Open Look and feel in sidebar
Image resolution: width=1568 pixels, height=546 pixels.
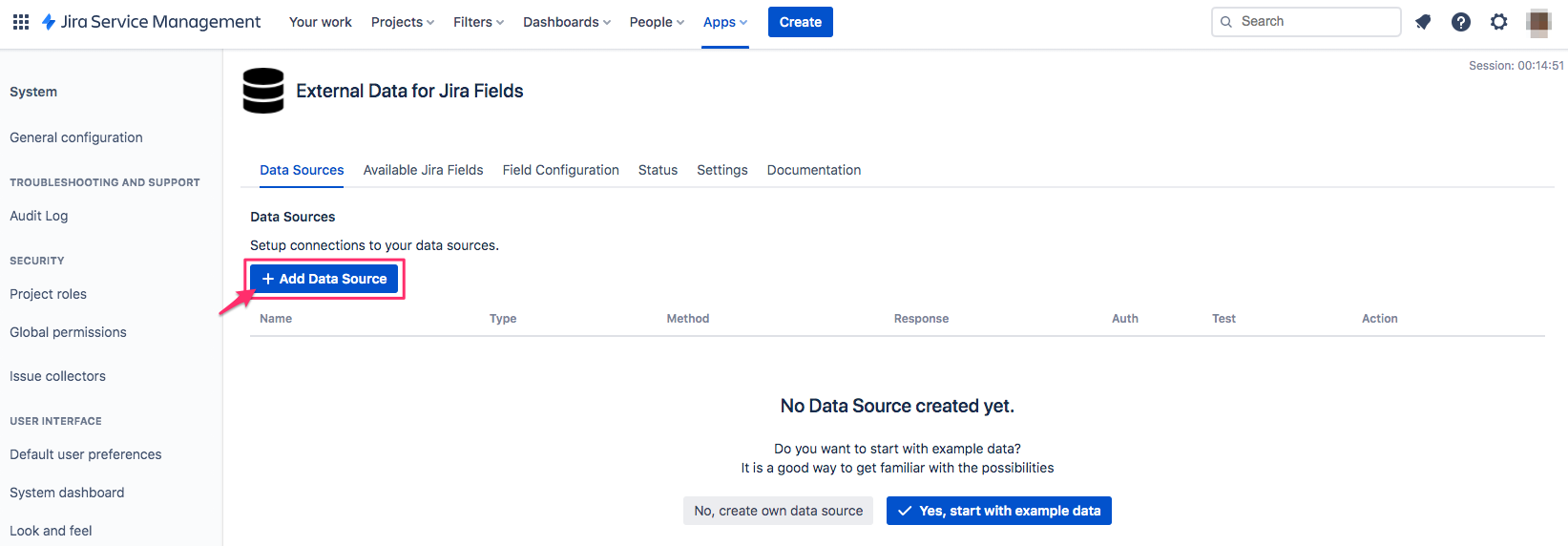coord(52,531)
